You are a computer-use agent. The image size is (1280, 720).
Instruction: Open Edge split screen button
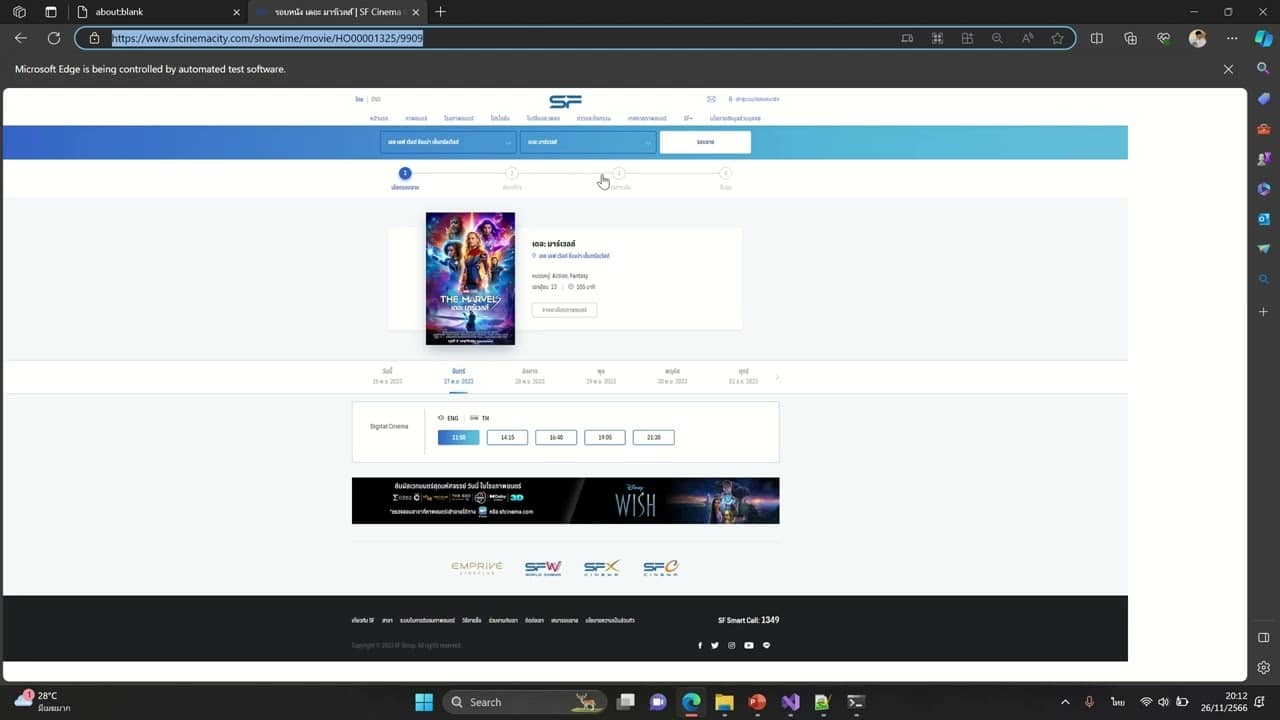1097,38
